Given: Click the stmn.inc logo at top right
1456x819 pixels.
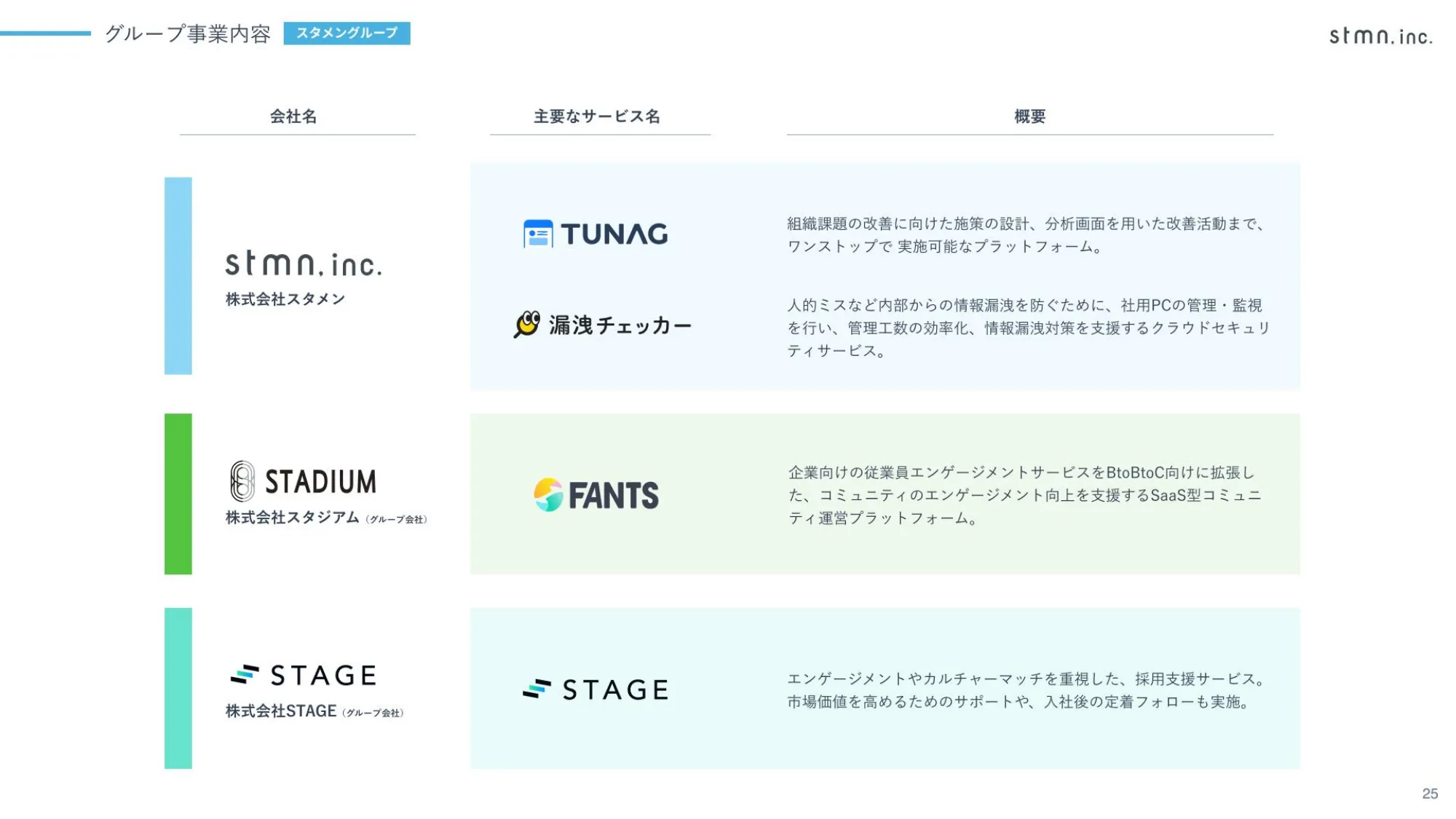Looking at the screenshot, I should coord(1381,36).
